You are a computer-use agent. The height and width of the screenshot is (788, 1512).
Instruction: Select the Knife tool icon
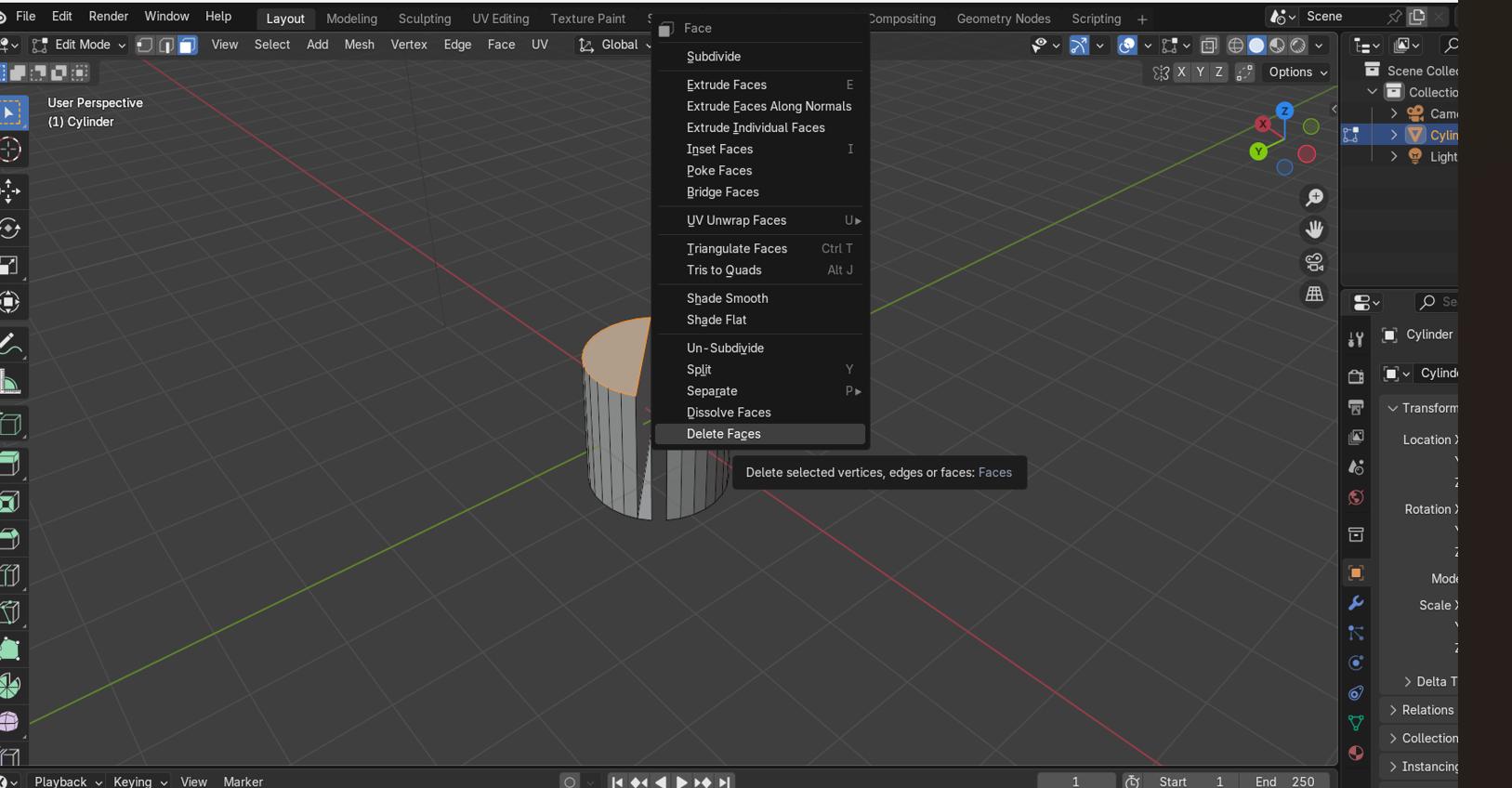10,612
